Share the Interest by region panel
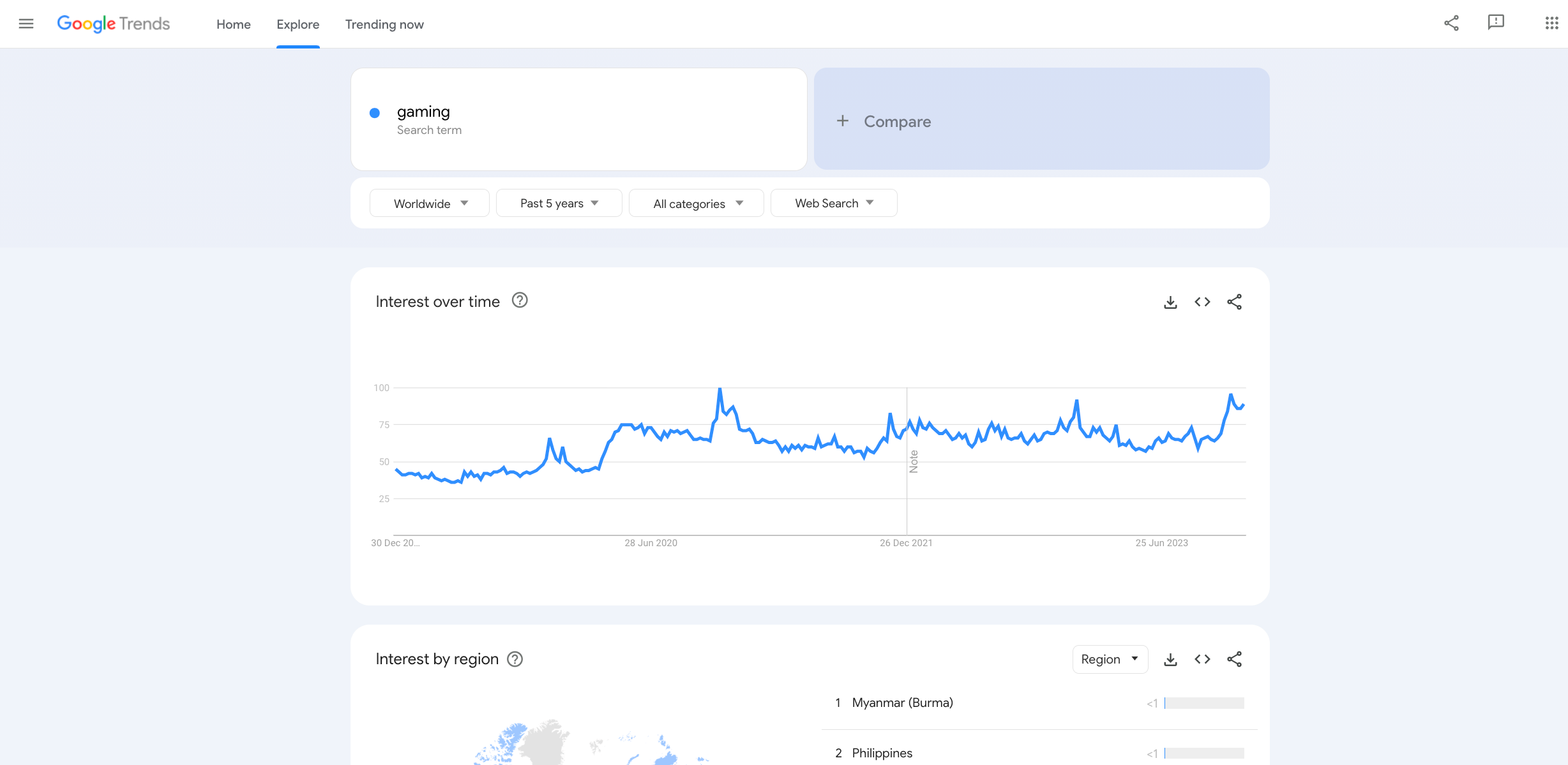Image resolution: width=1568 pixels, height=765 pixels. click(x=1235, y=659)
